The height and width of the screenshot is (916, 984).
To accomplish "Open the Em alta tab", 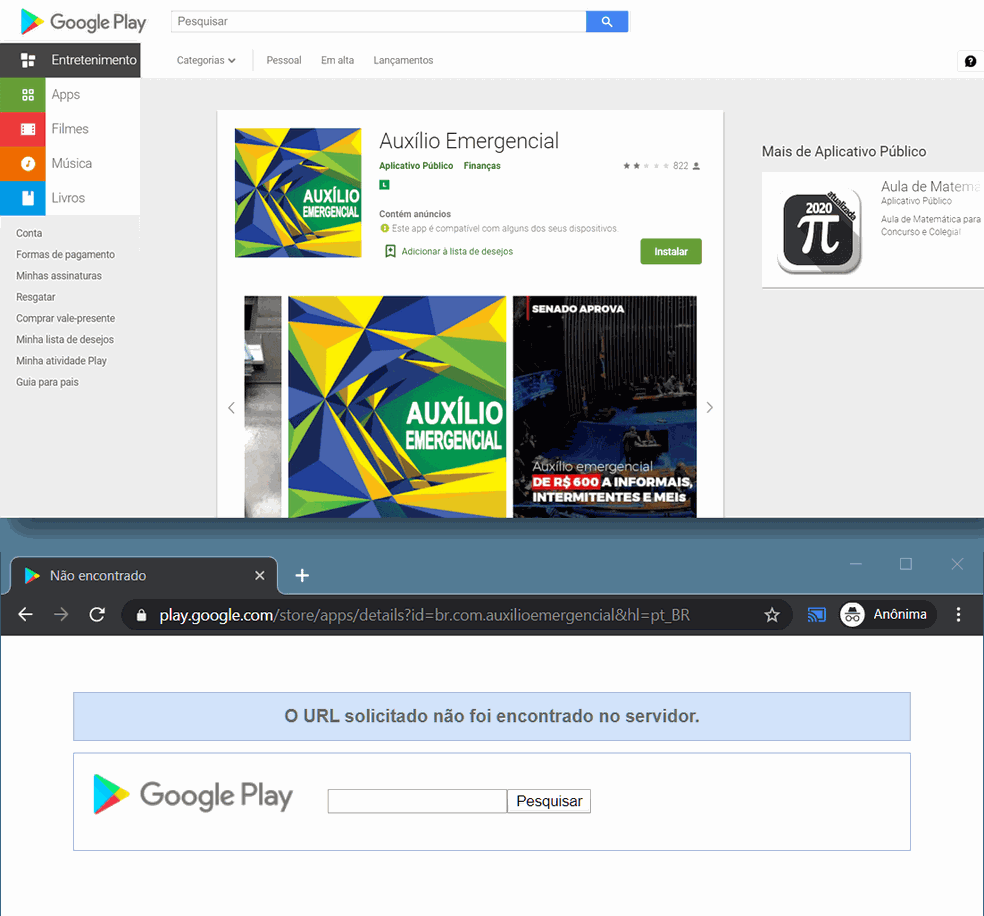I will click(338, 60).
